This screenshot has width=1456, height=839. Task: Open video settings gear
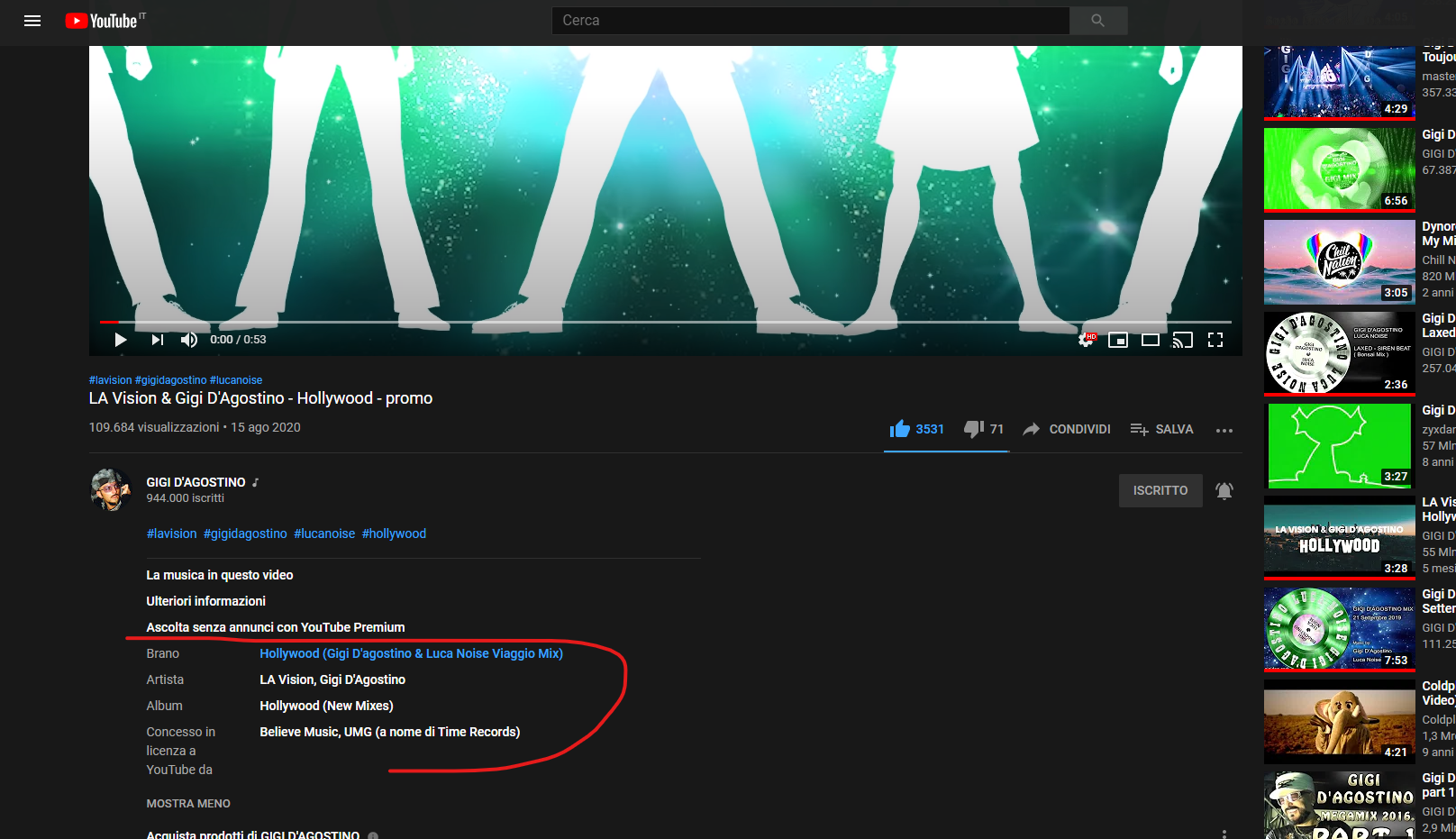click(x=1086, y=340)
